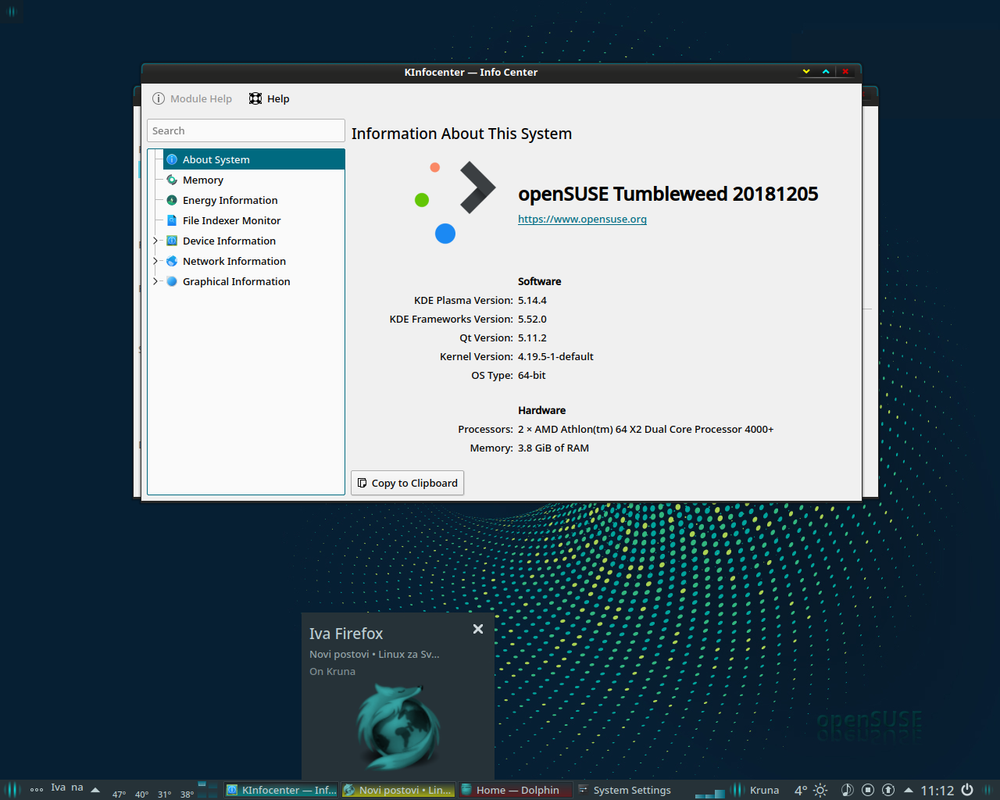Select Energy Information label in sidebar

[x=230, y=200]
